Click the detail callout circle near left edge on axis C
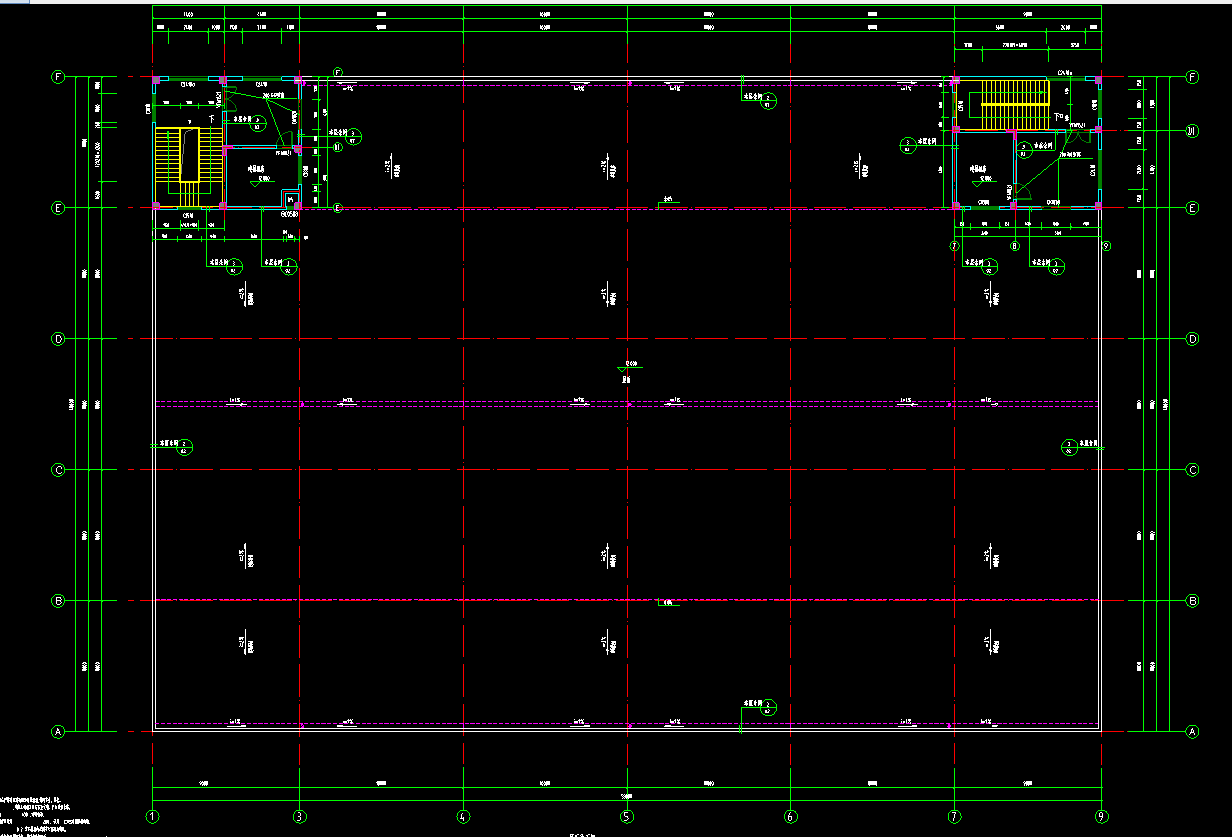 (185, 446)
